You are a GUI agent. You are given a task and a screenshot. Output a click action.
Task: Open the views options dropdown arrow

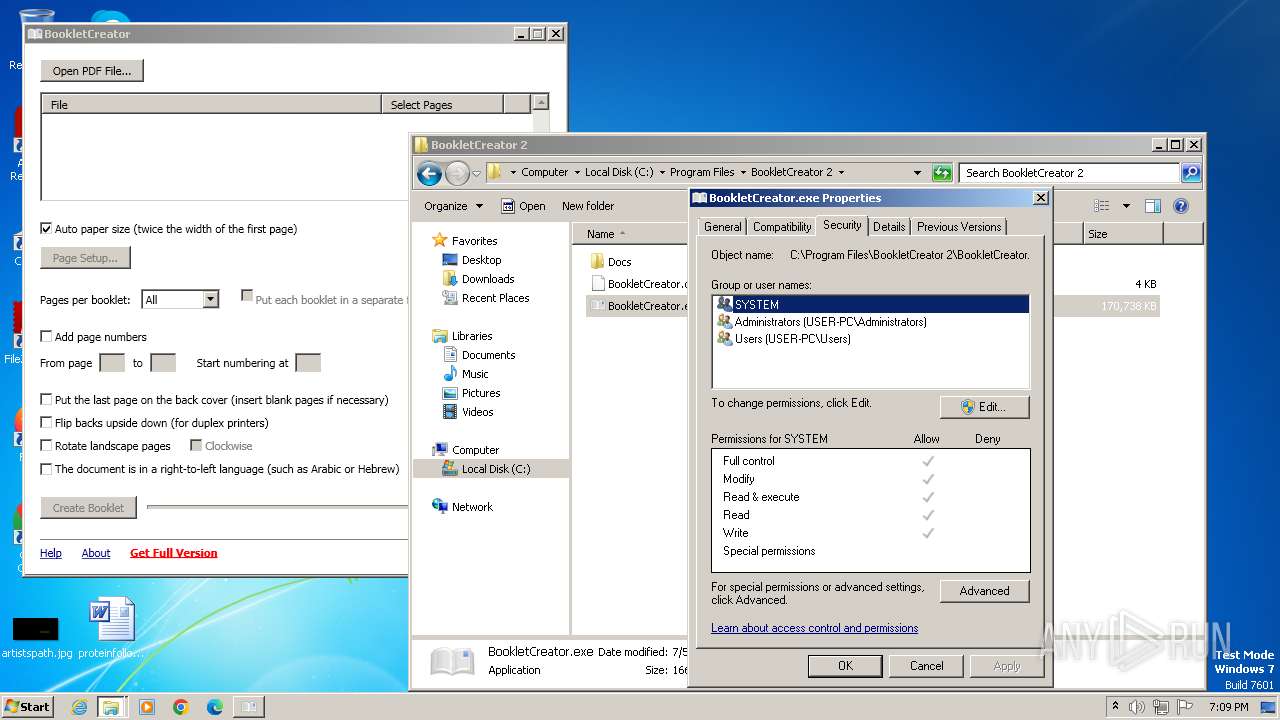point(1126,206)
